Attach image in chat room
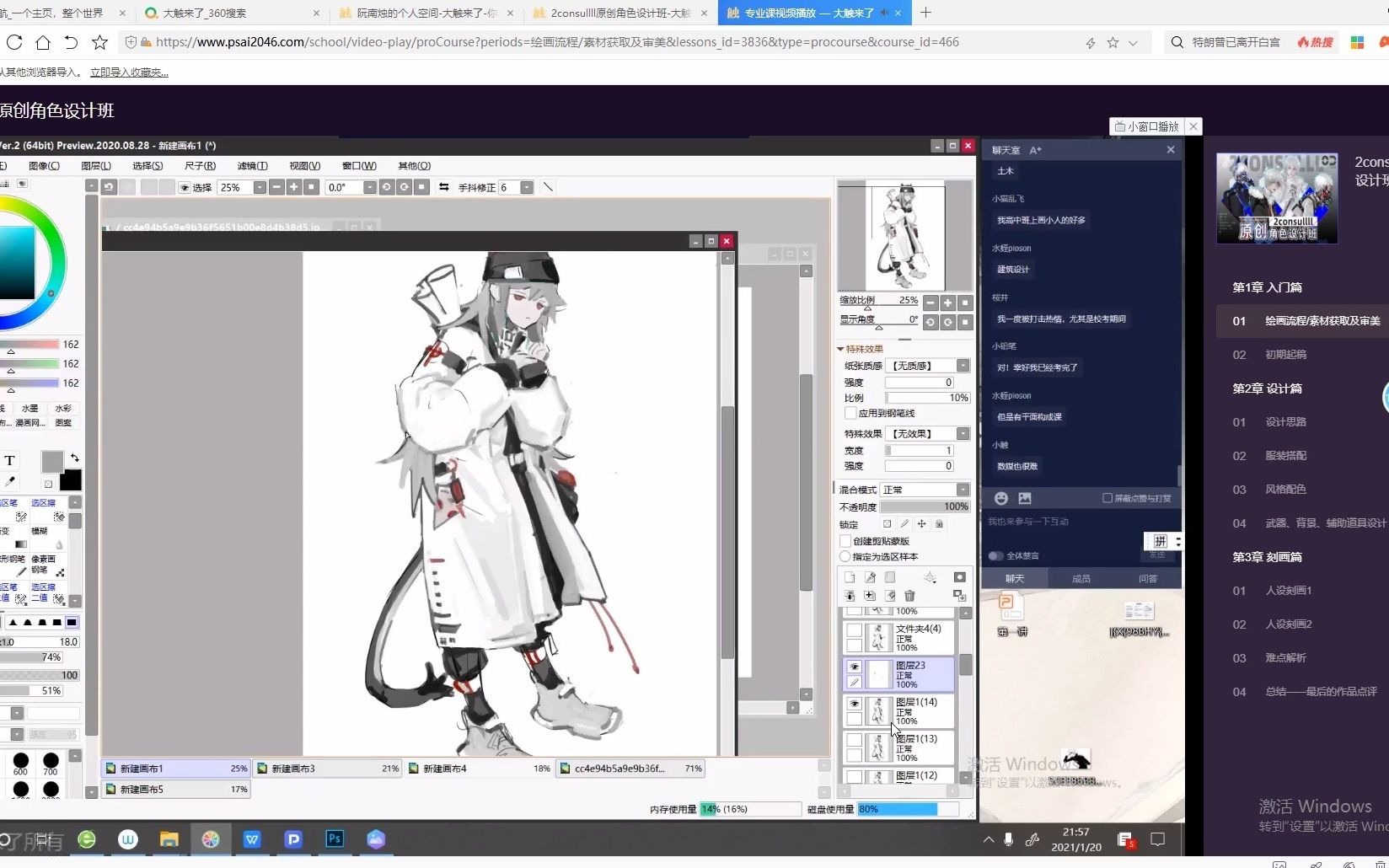The height and width of the screenshot is (868, 1389). coord(1025,498)
